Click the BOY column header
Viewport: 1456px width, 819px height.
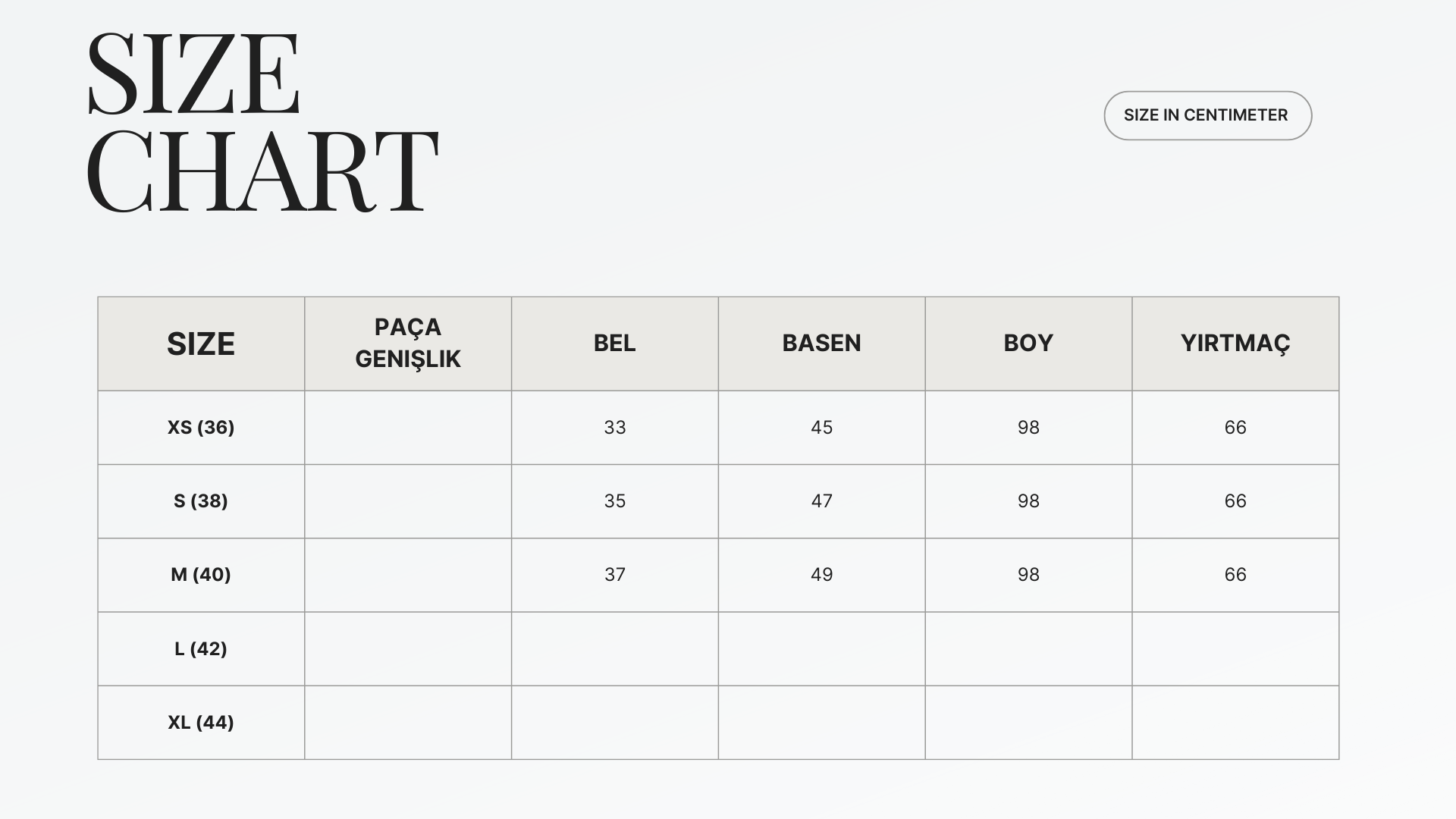click(1028, 344)
